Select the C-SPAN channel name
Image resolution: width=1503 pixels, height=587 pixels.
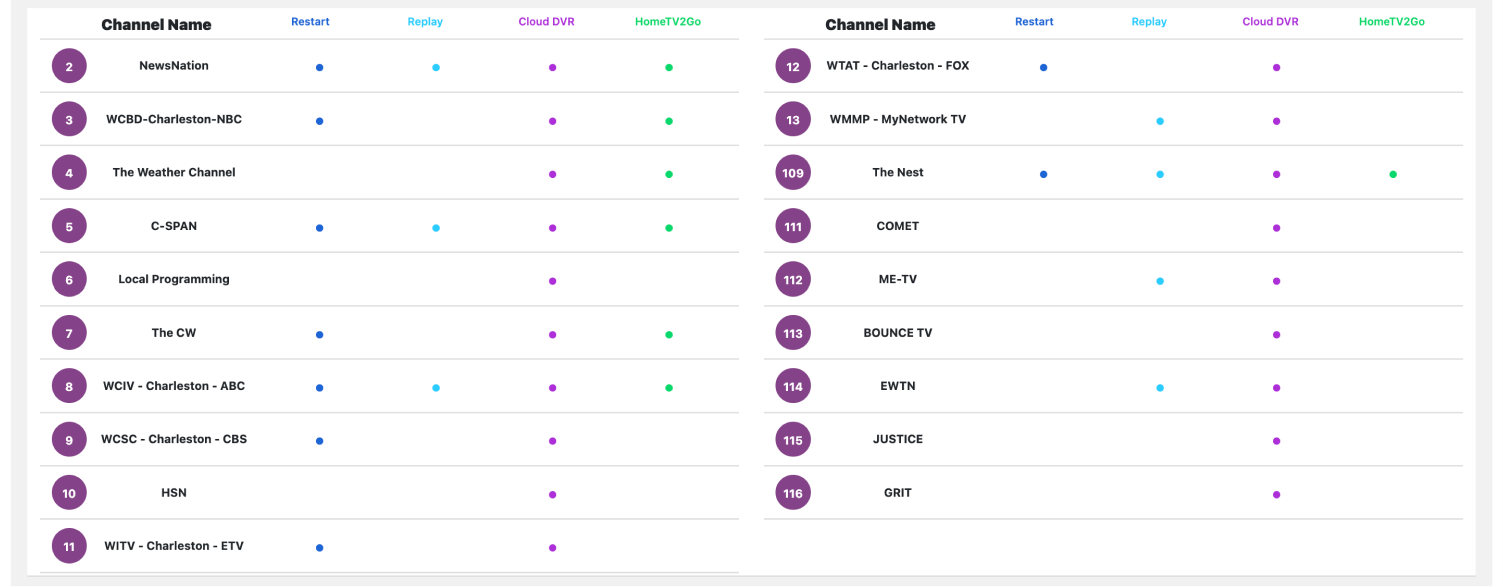pos(174,226)
